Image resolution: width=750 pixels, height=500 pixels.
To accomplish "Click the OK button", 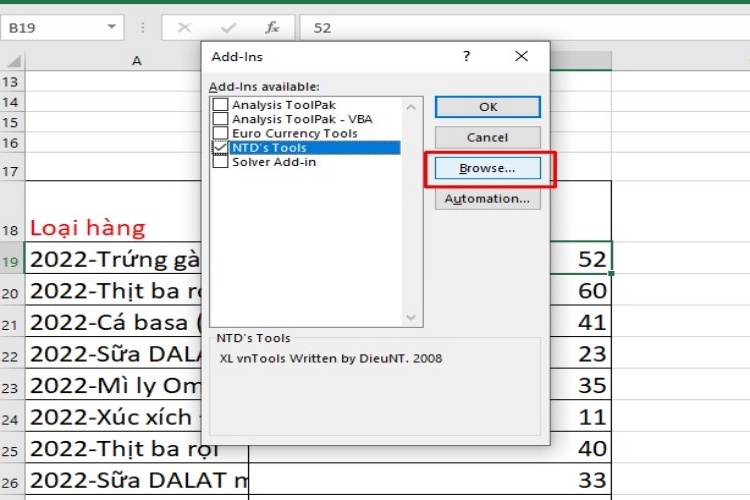I will coord(488,107).
